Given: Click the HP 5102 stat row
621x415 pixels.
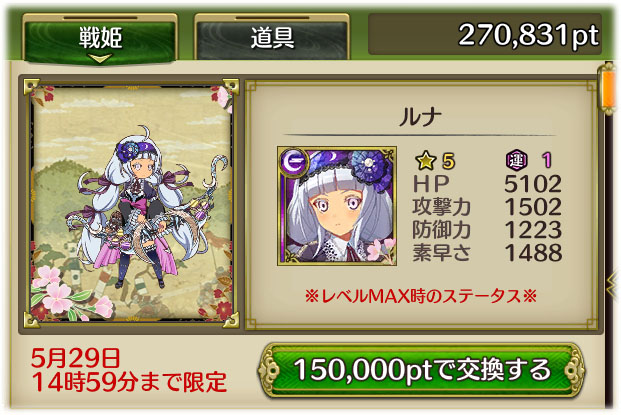Looking at the screenshot, I should pyautogui.click(x=487, y=184).
